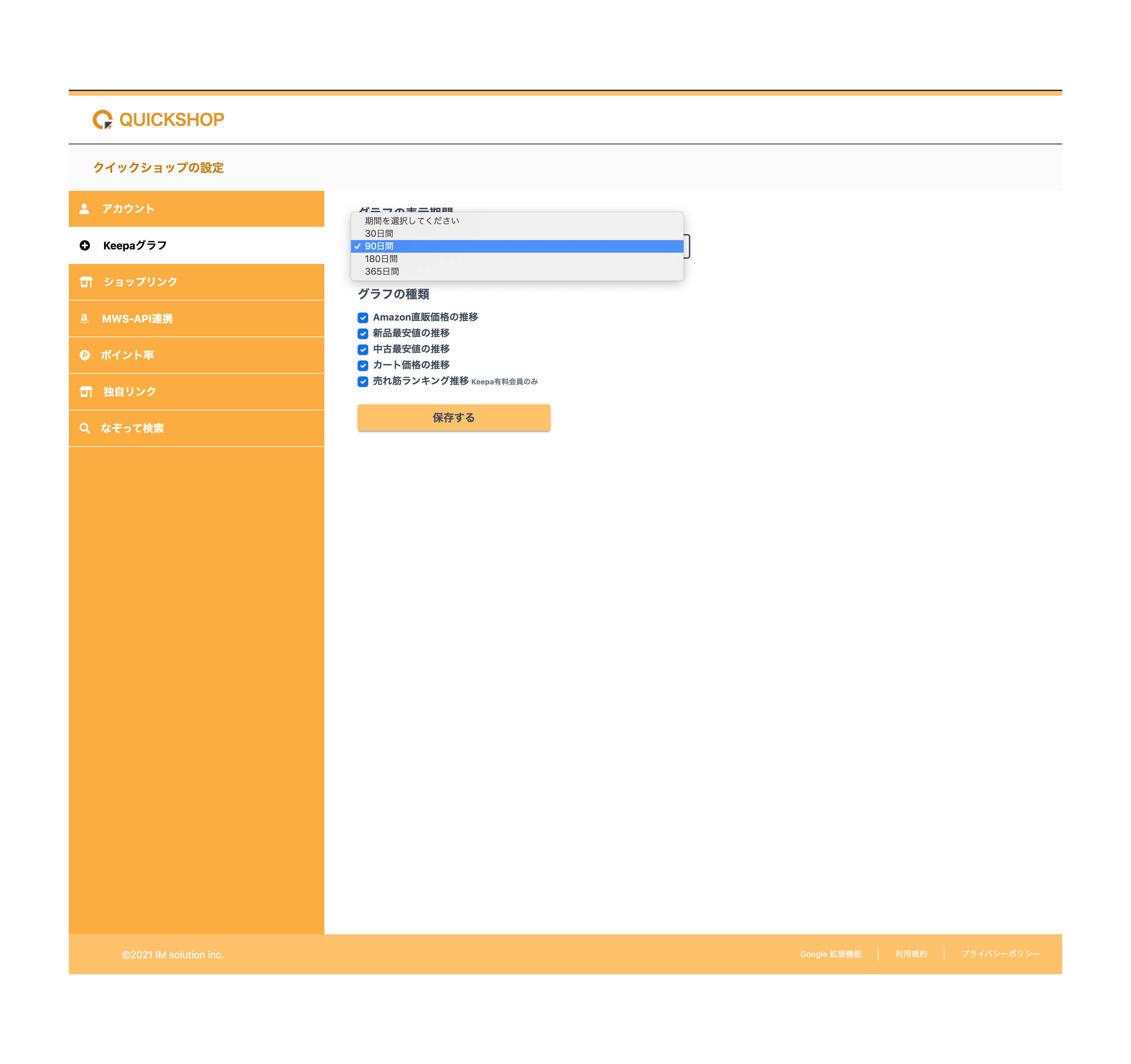The image size is (1131, 1064).
Task: Open the 利用規約 footer link
Action: (911, 954)
